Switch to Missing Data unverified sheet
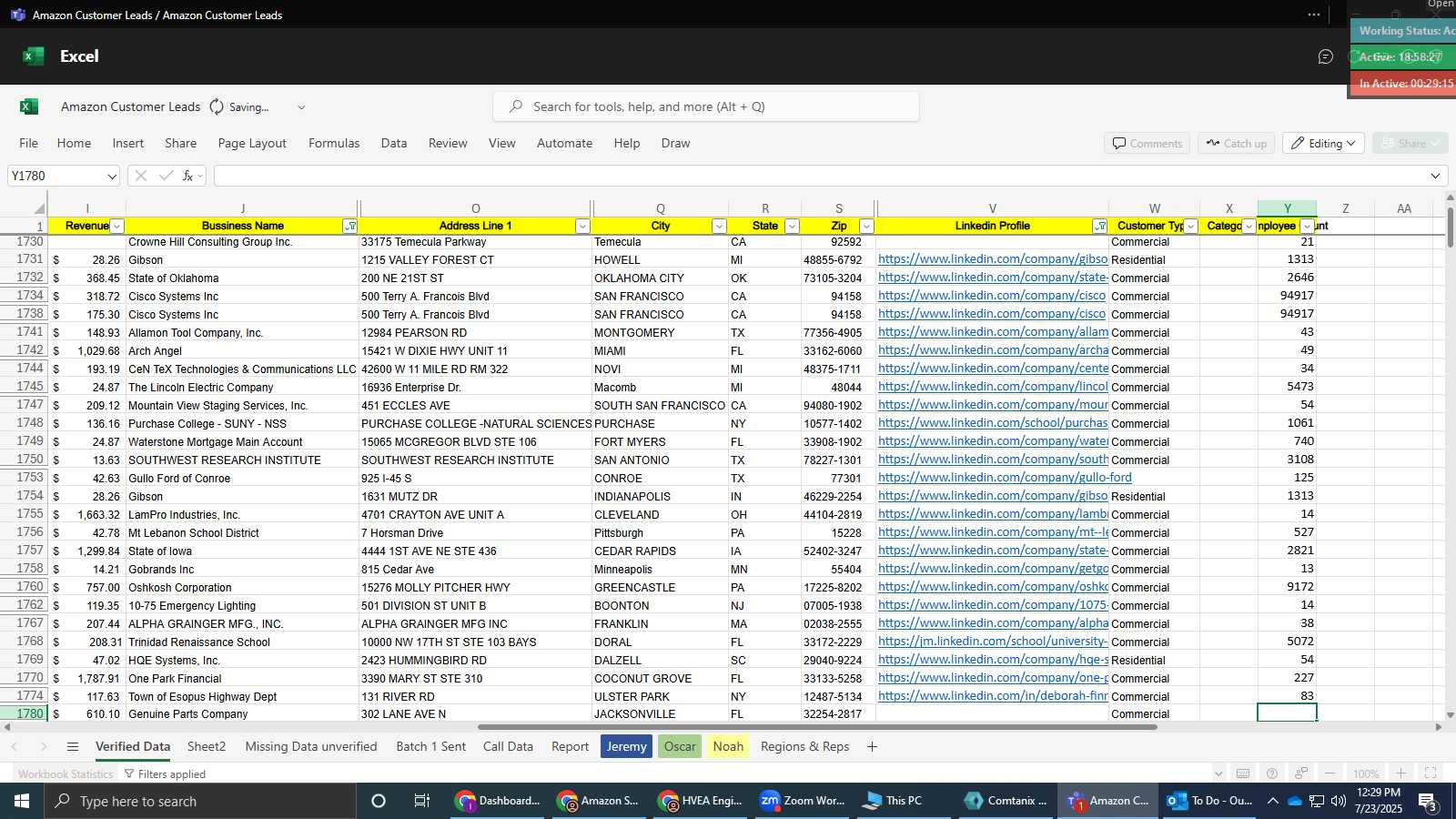1456x819 pixels. (311, 746)
